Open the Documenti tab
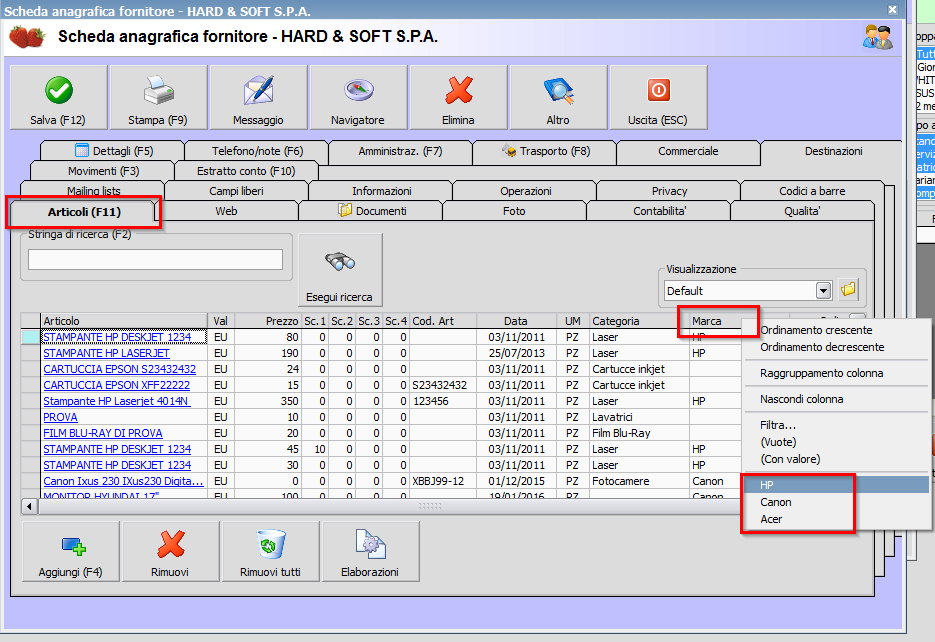 (x=371, y=211)
